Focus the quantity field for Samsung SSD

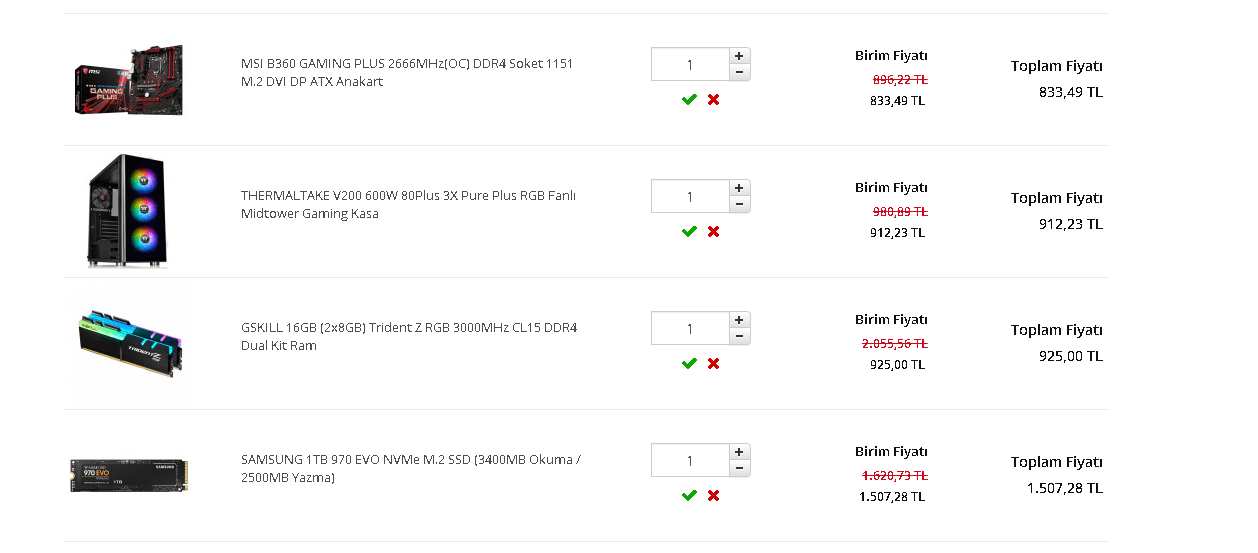tap(689, 460)
